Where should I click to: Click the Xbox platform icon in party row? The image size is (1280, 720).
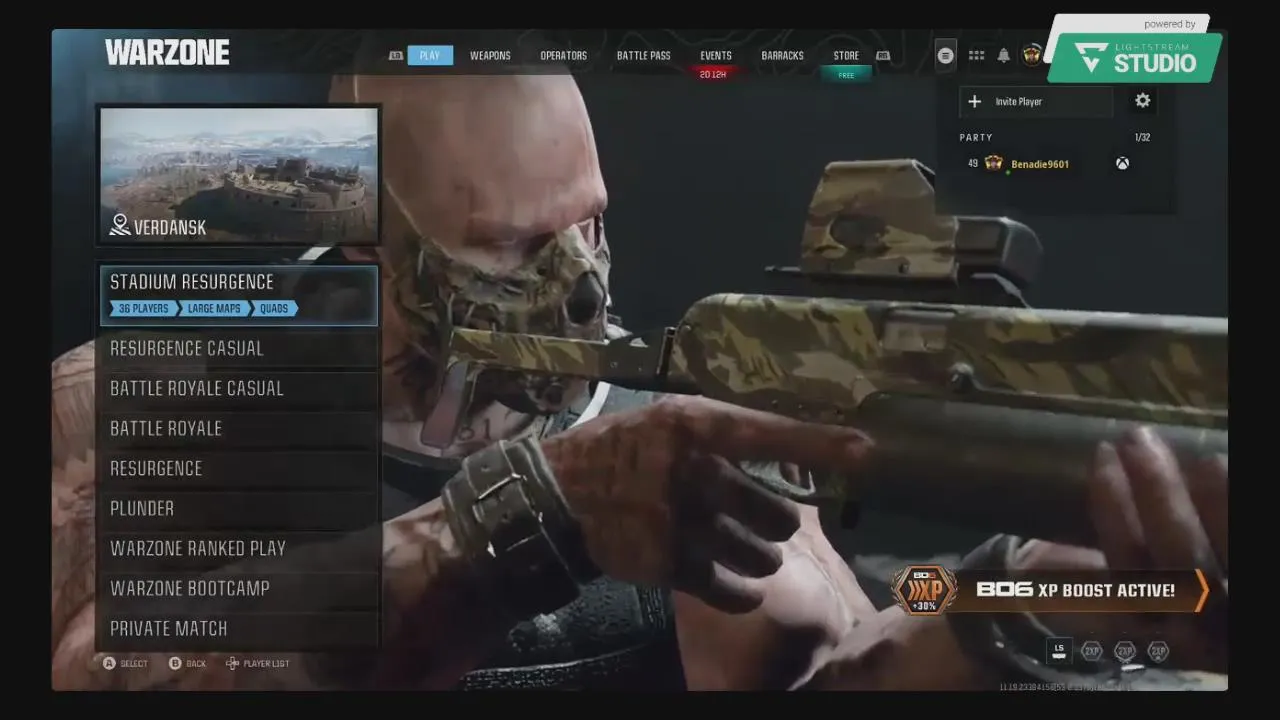point(1122,163)
